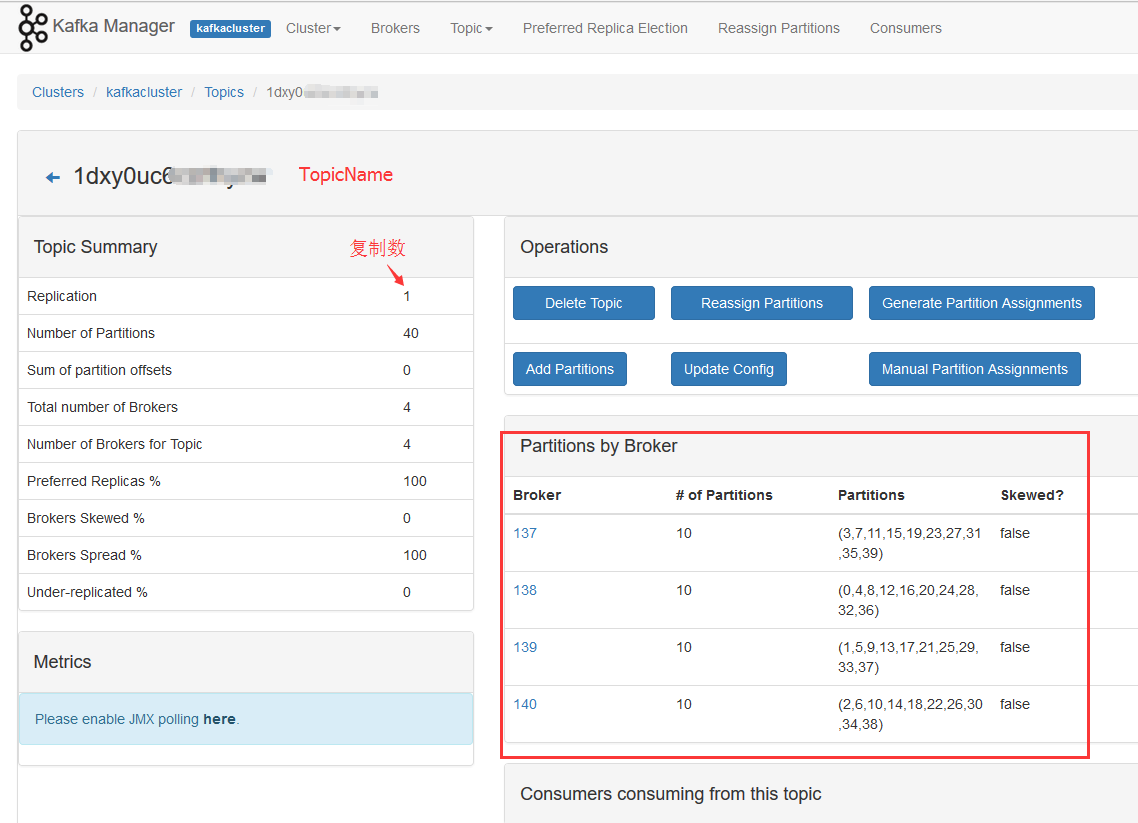Select partitions list for broker 139
1138x823 pixels.
pos(908,657)
